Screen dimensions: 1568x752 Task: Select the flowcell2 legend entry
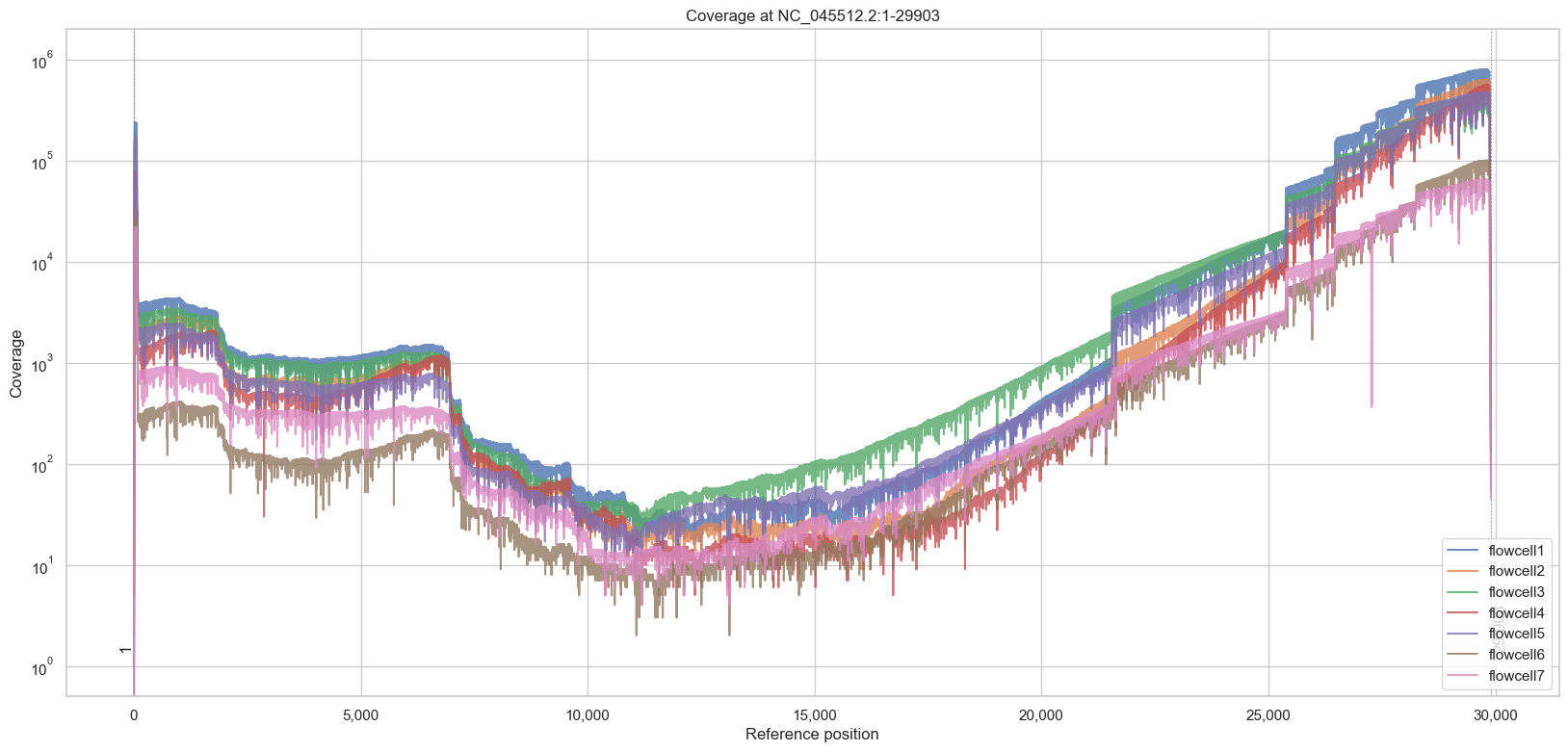1495,572
